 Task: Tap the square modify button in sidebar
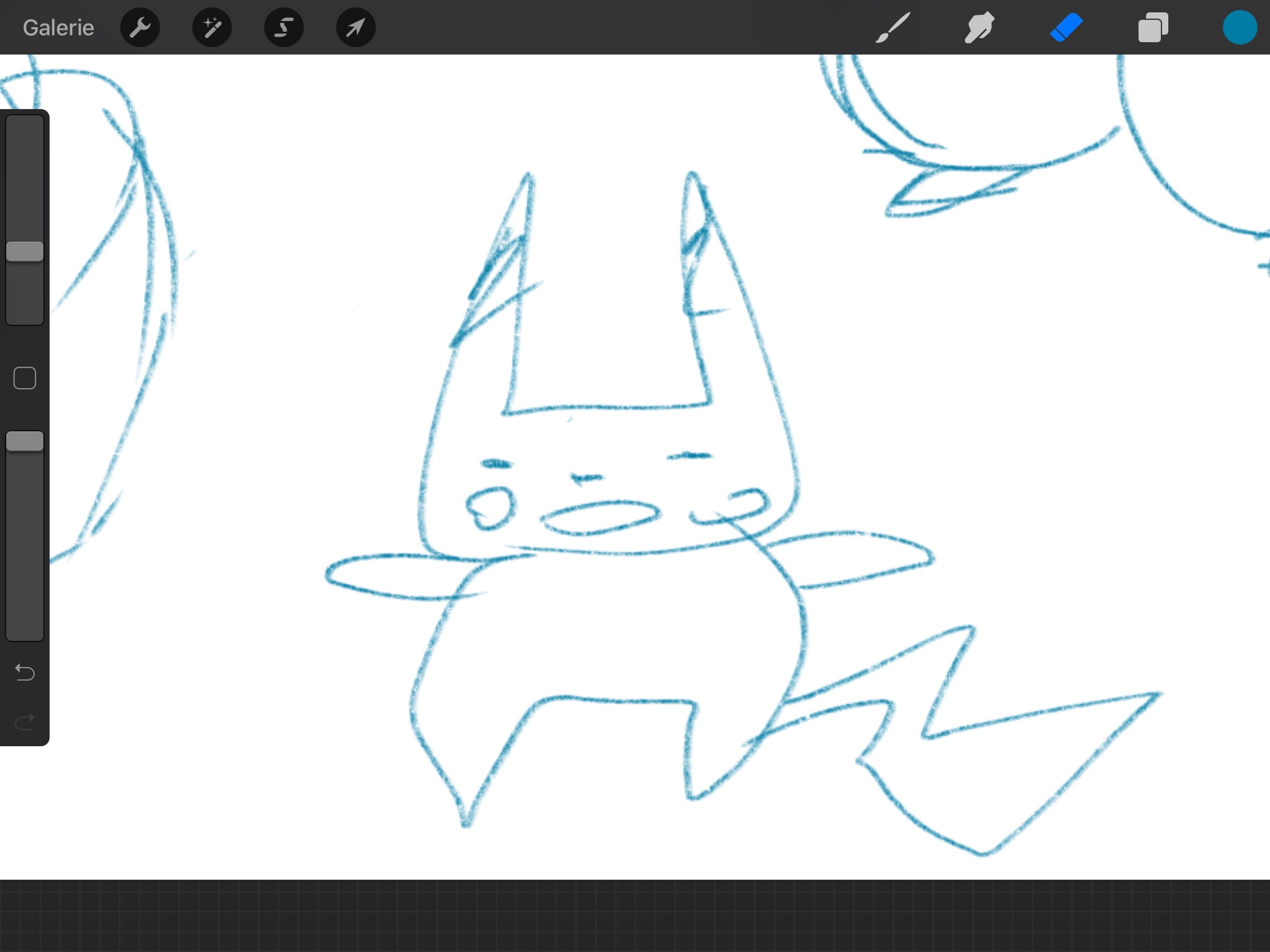tap(25, 378)
